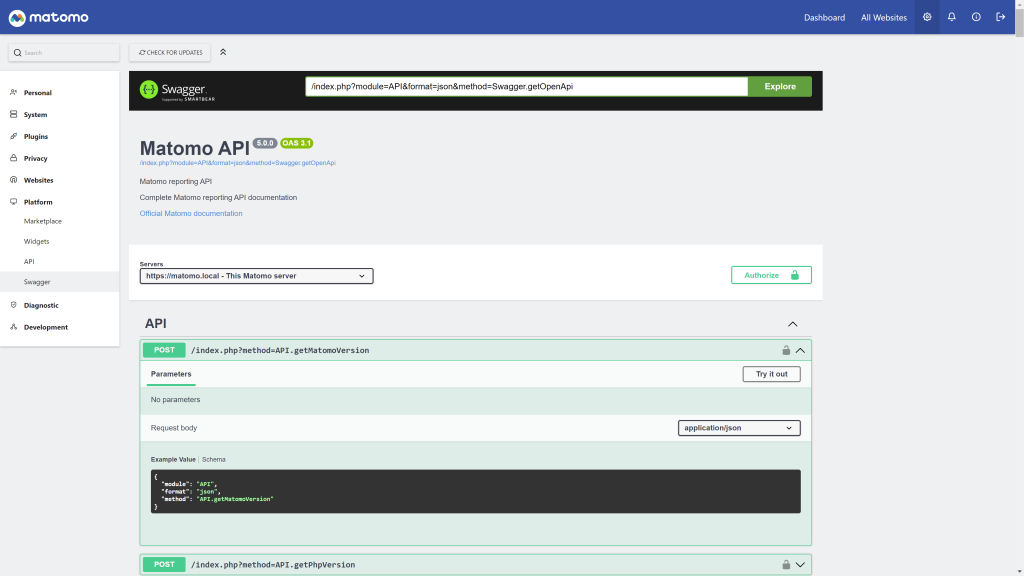
Task: Open the notifications bell icon
Action: coord(952,17)
